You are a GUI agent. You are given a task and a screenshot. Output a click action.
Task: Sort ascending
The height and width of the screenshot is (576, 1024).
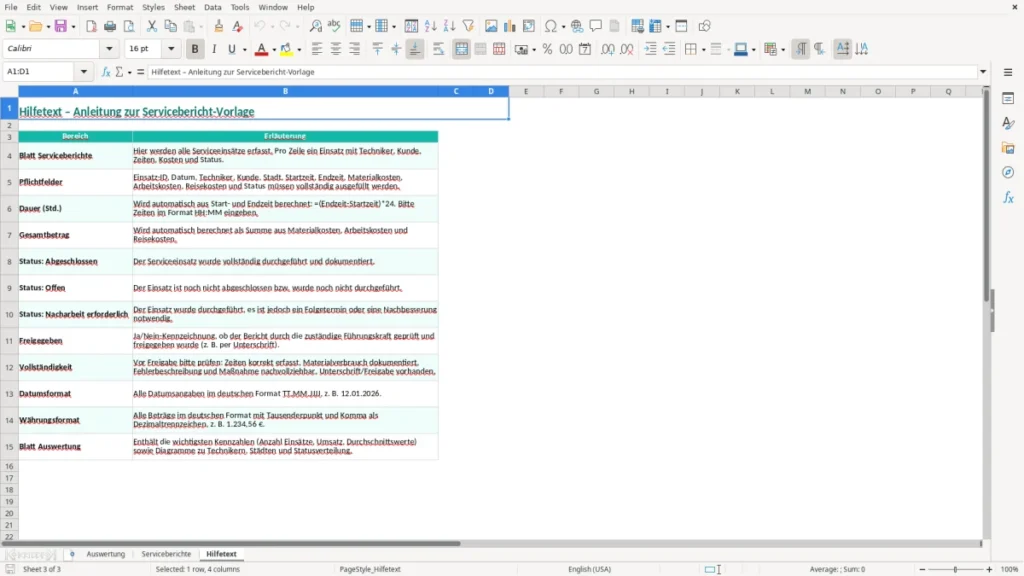(430, 26)
